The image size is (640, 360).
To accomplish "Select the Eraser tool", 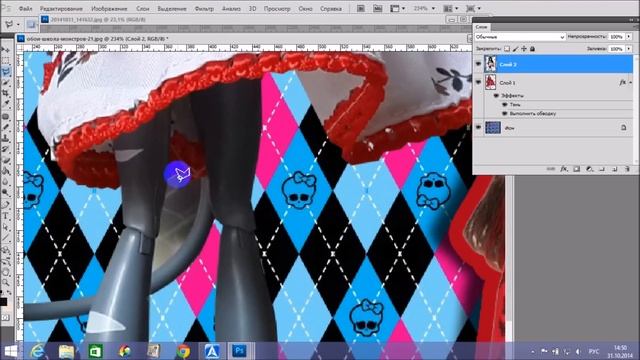I will point(6,160).
